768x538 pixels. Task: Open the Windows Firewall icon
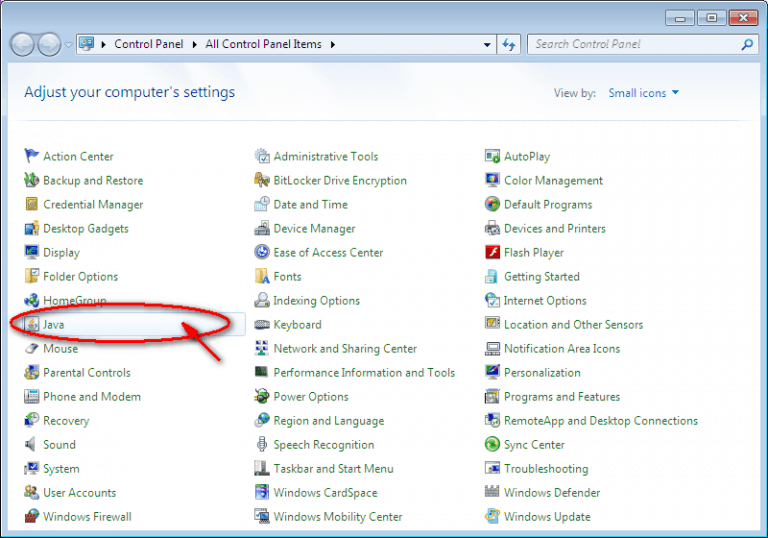click(x=31, y=516)
